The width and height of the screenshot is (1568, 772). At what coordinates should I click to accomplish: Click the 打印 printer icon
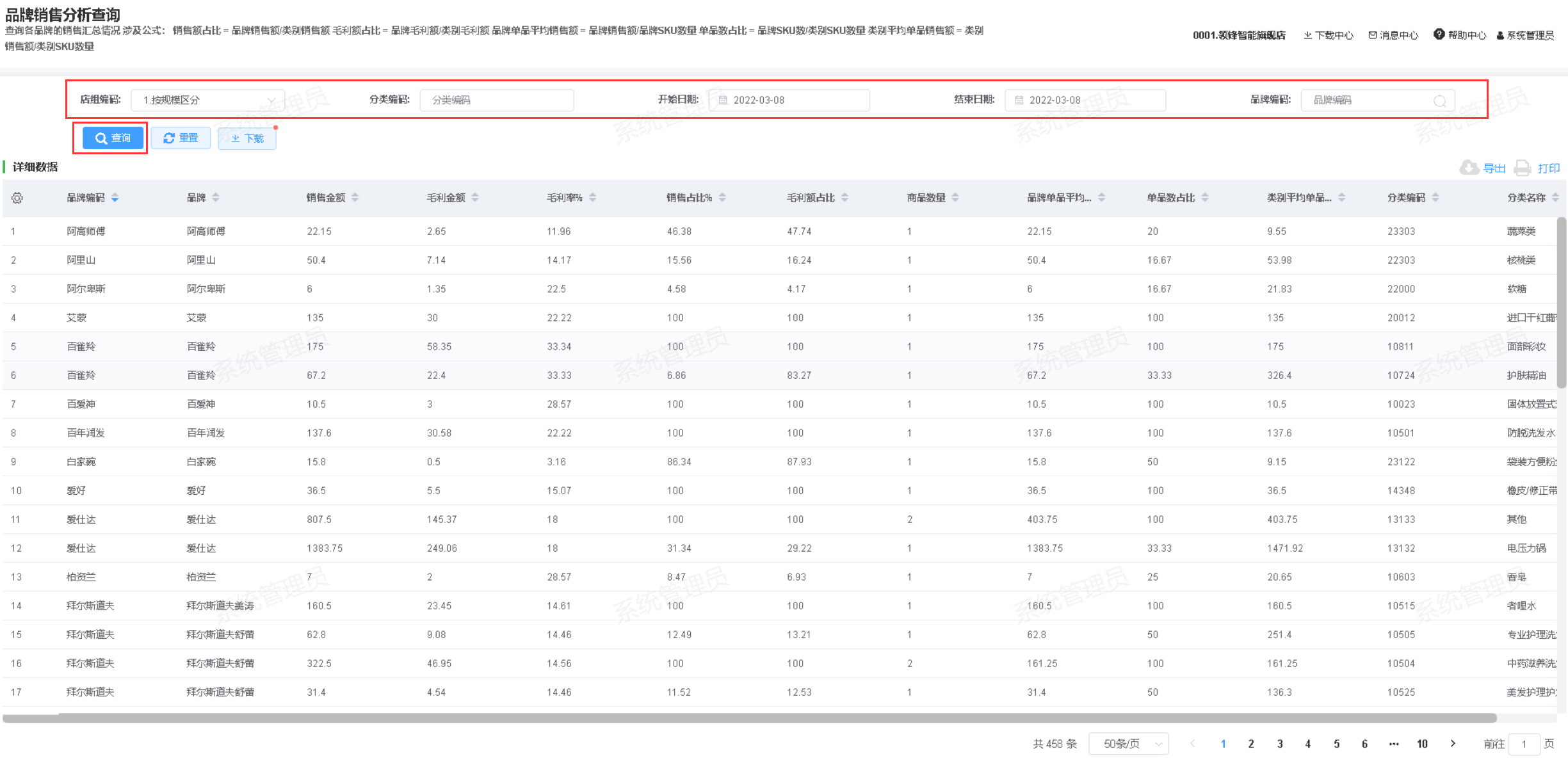(x=1522, y=168)
